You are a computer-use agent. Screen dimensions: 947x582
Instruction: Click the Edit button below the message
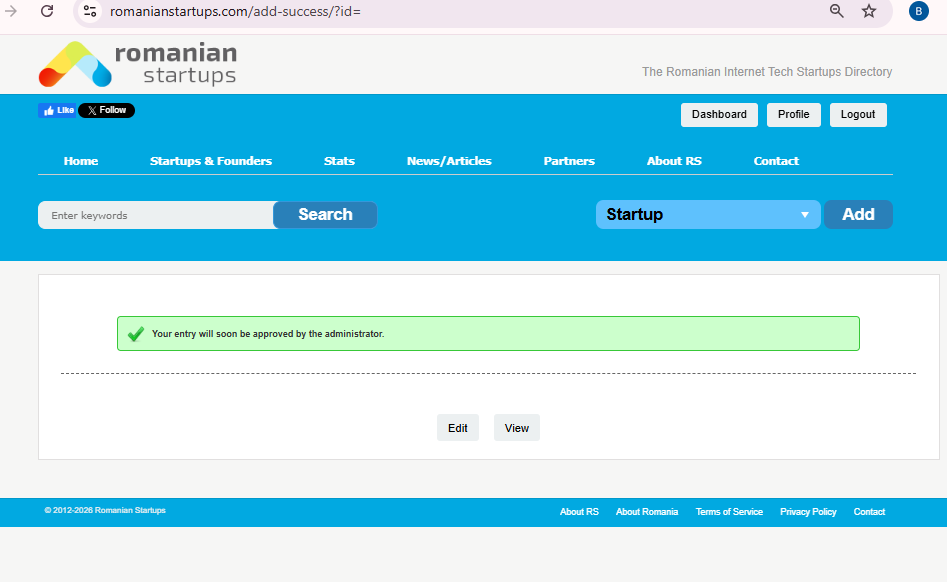(458, 428)
